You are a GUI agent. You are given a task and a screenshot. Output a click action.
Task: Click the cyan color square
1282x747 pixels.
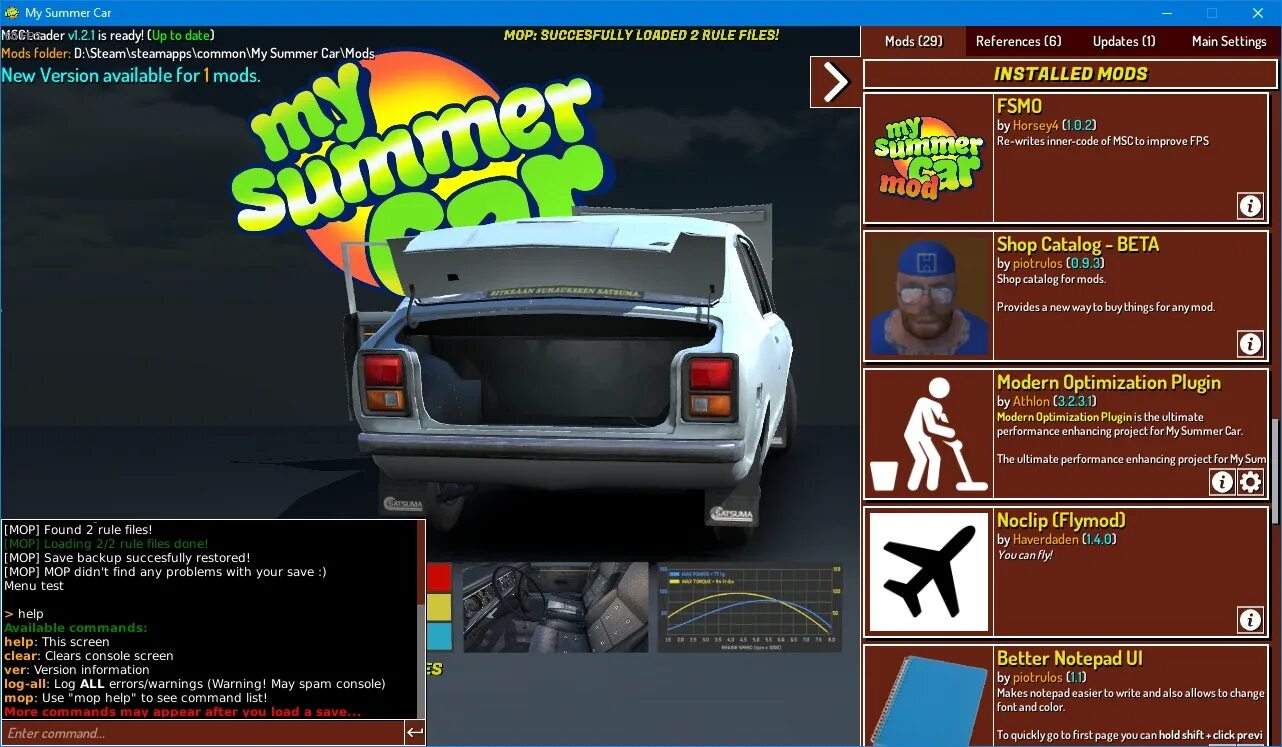(x=439, y=637)
